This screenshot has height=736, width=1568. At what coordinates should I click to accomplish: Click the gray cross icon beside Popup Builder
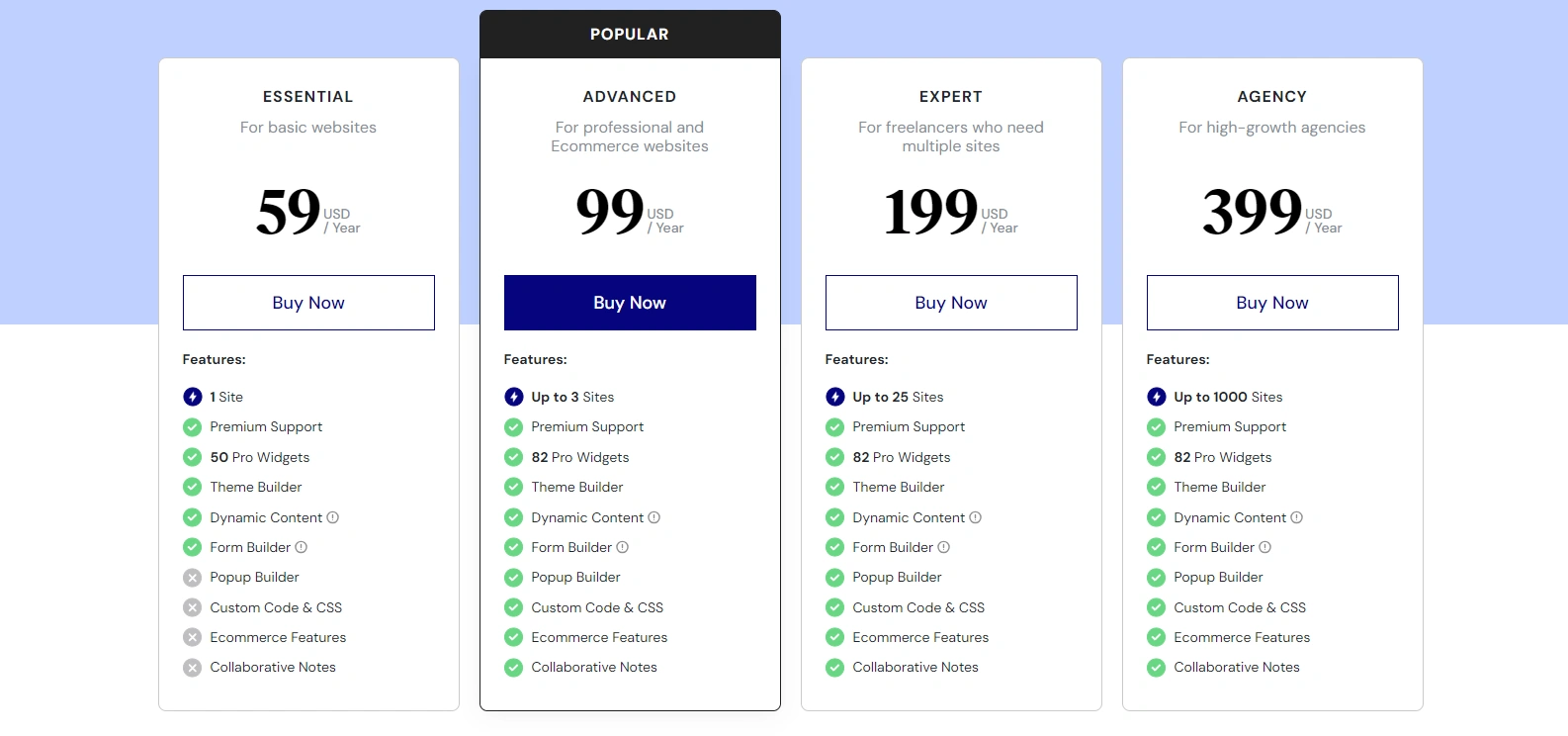[x=193, y=577]
